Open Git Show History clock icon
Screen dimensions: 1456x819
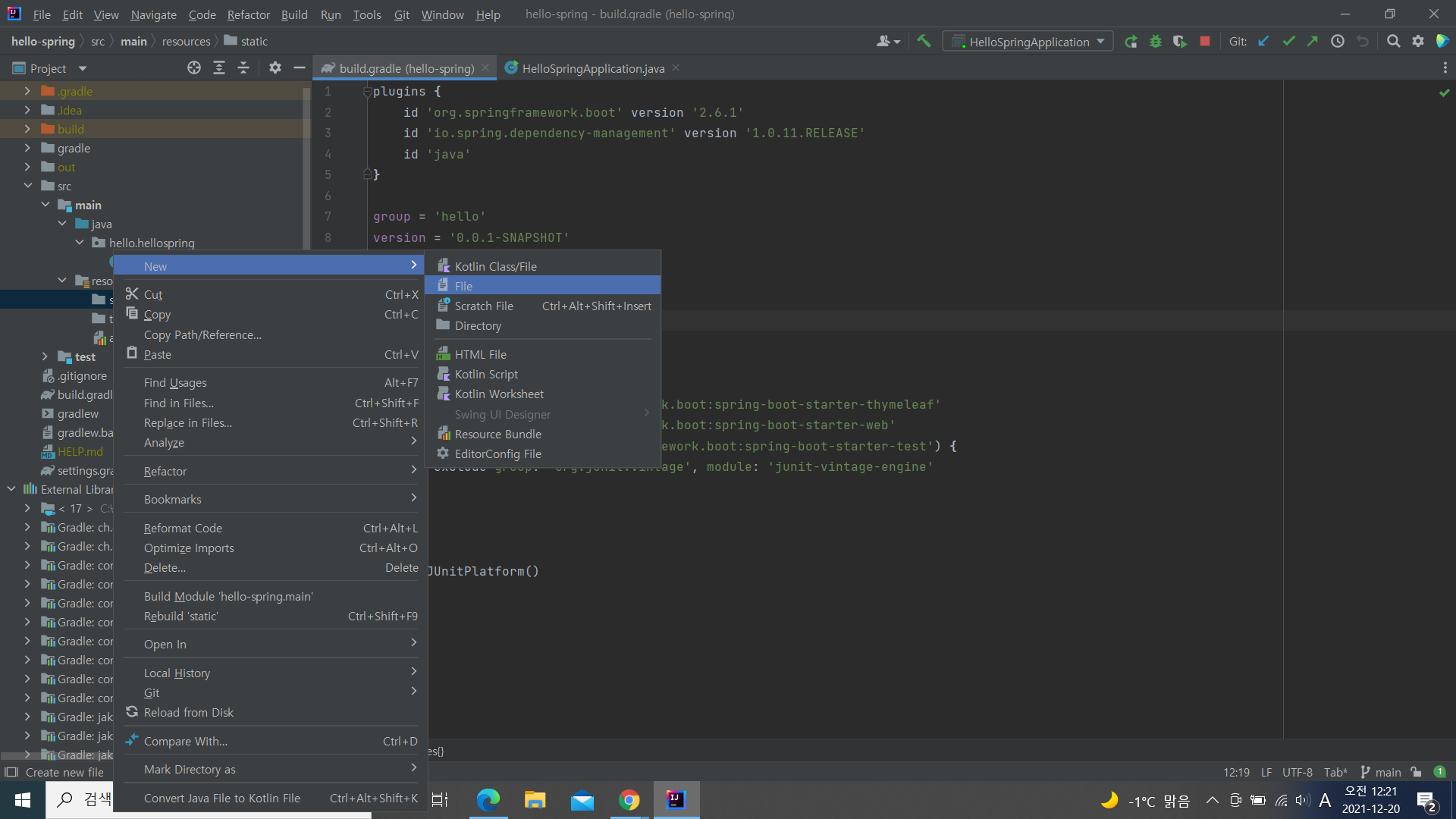point(1338,42)
